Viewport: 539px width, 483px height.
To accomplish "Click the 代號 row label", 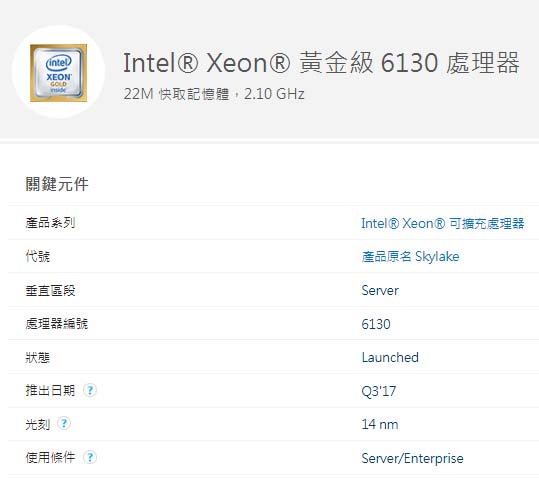I will [38, 256].
